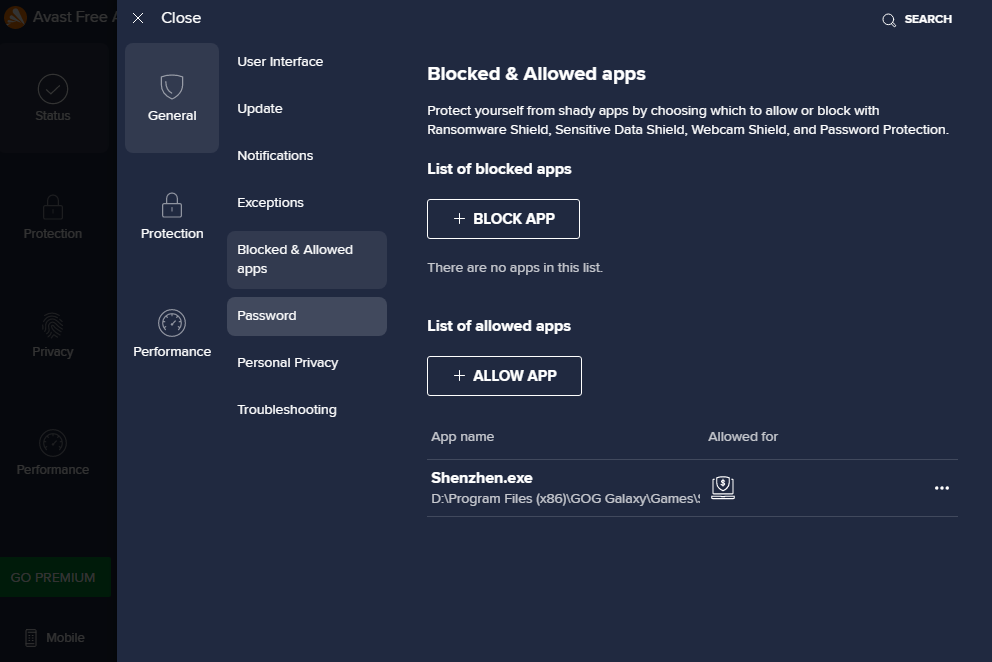Click the Avast logo icon
The image size is (992, 662).
(x=15, y=17)
